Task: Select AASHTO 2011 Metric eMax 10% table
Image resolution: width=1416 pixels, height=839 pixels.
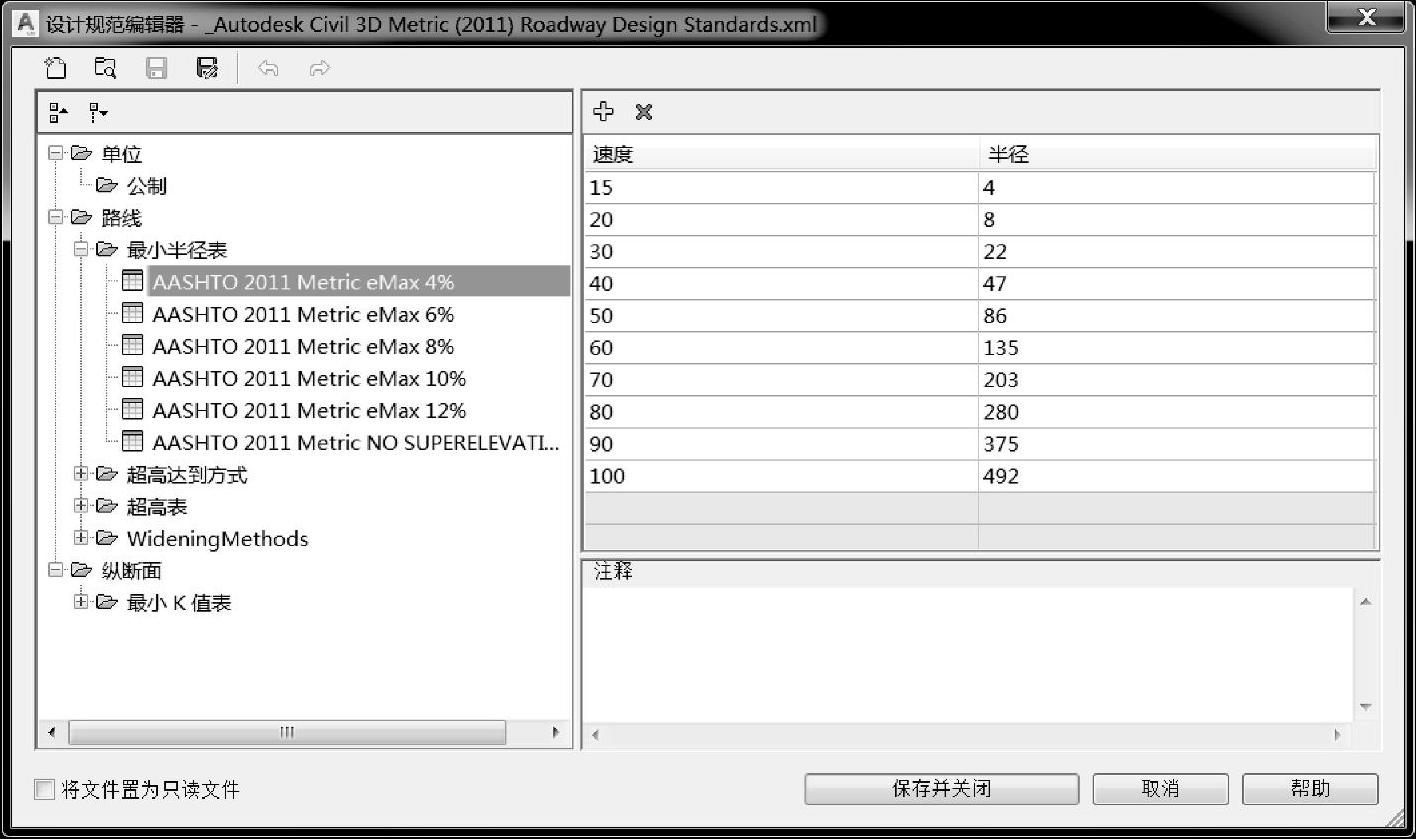Action: [309, 378]
